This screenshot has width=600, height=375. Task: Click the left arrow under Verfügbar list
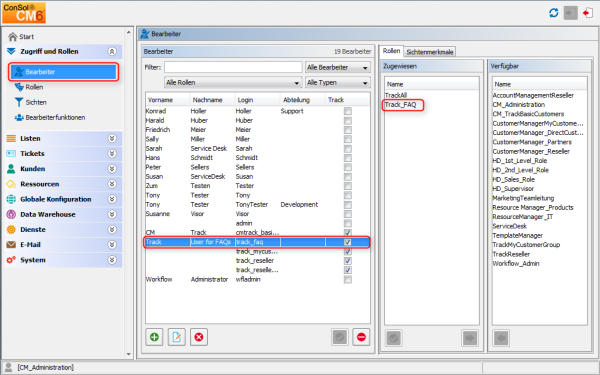pyautogui.click(x=501, y=338)
